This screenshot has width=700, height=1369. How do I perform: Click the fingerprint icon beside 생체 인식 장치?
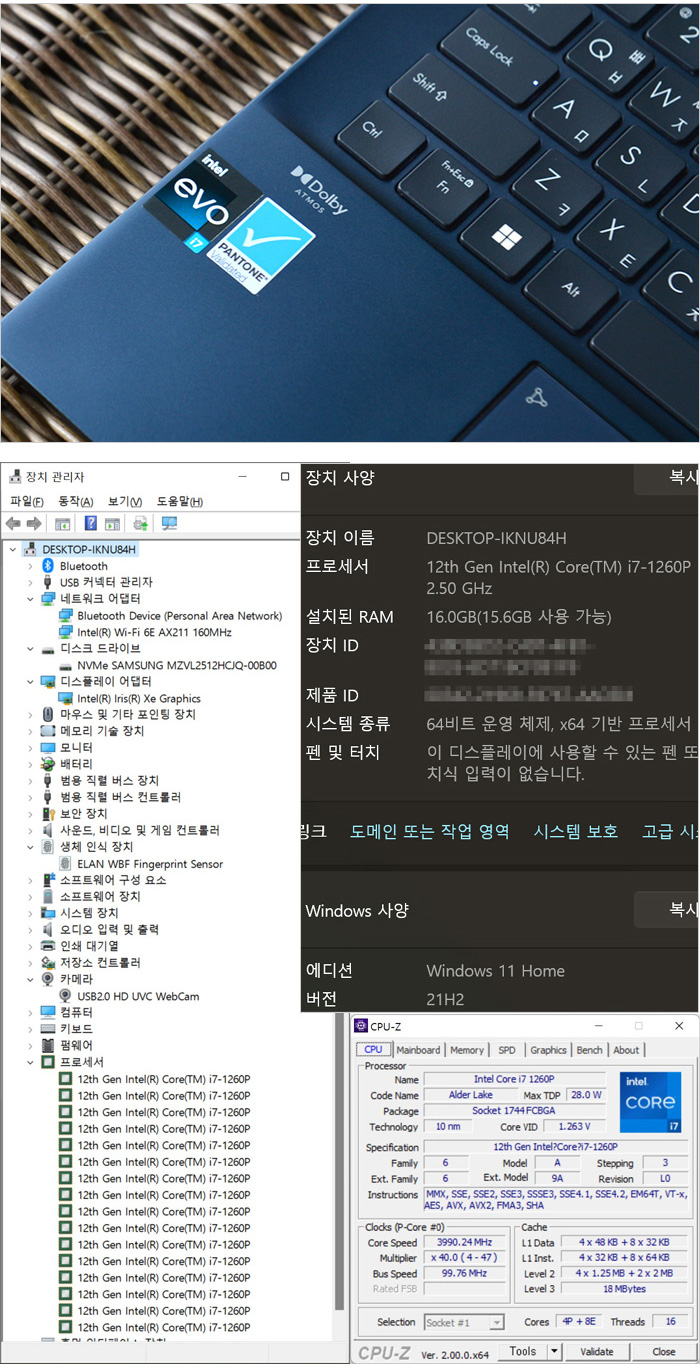48,847
